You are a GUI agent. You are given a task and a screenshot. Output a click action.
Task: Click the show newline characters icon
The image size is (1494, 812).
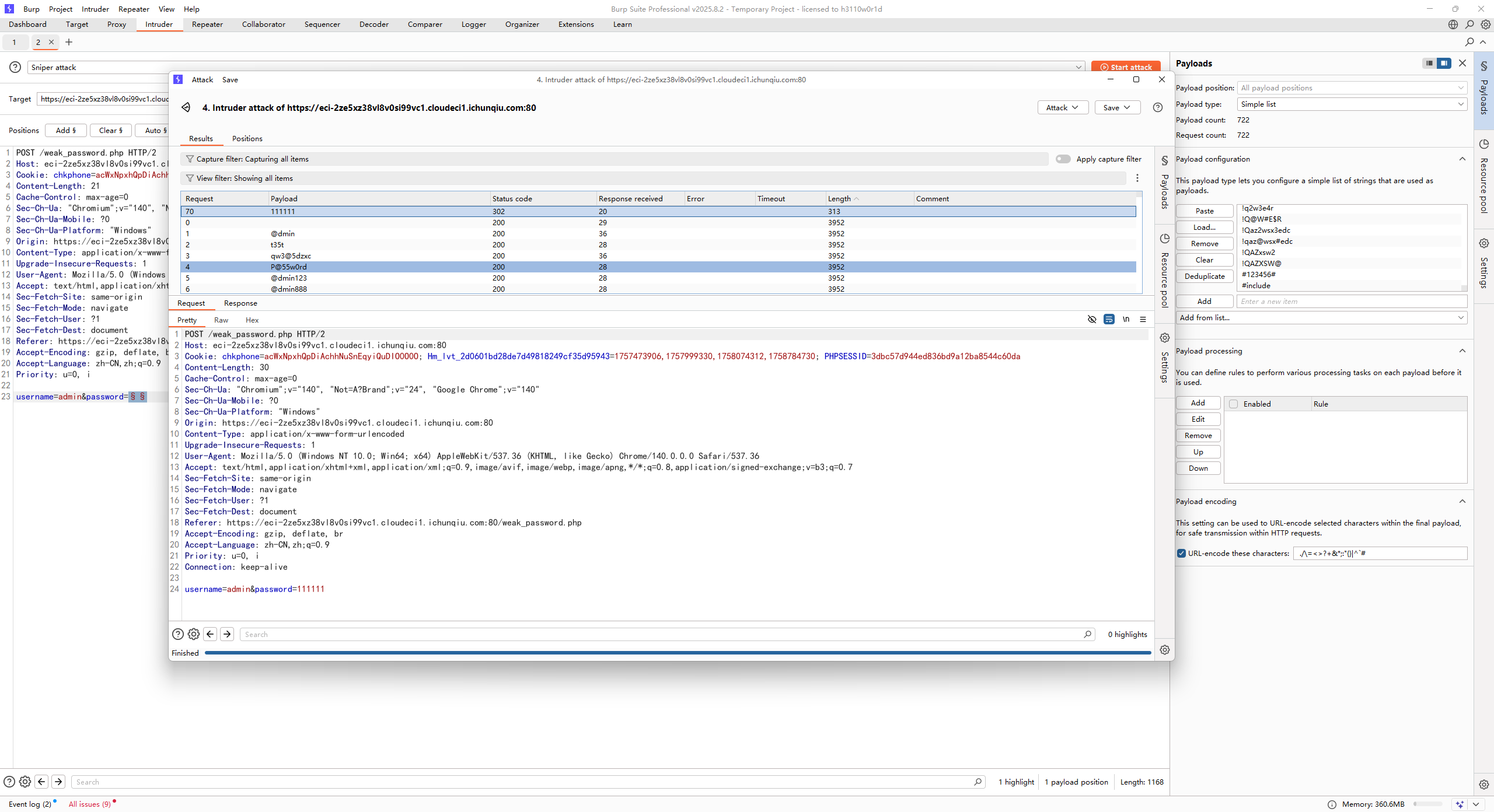pyautogui.click(x=1126, y=319)
